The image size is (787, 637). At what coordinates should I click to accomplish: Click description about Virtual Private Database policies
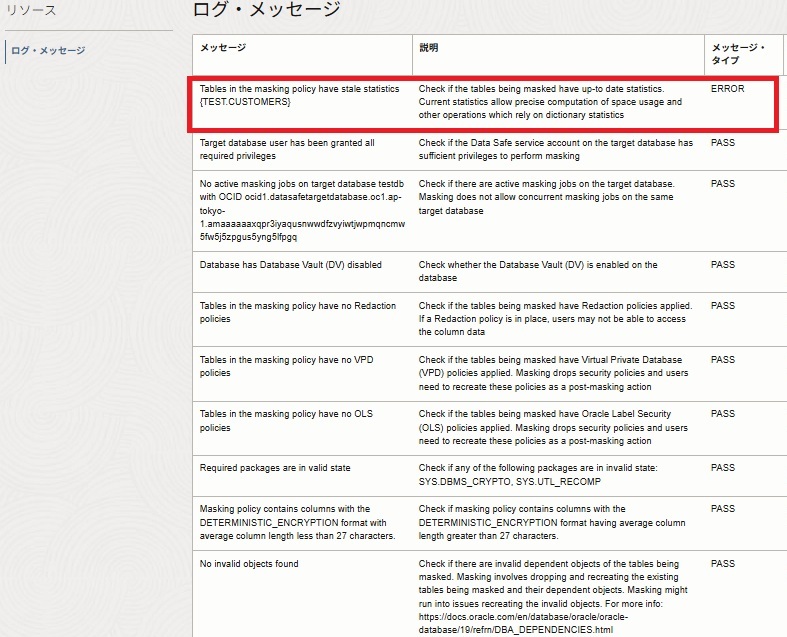click(x=553, y=373)
